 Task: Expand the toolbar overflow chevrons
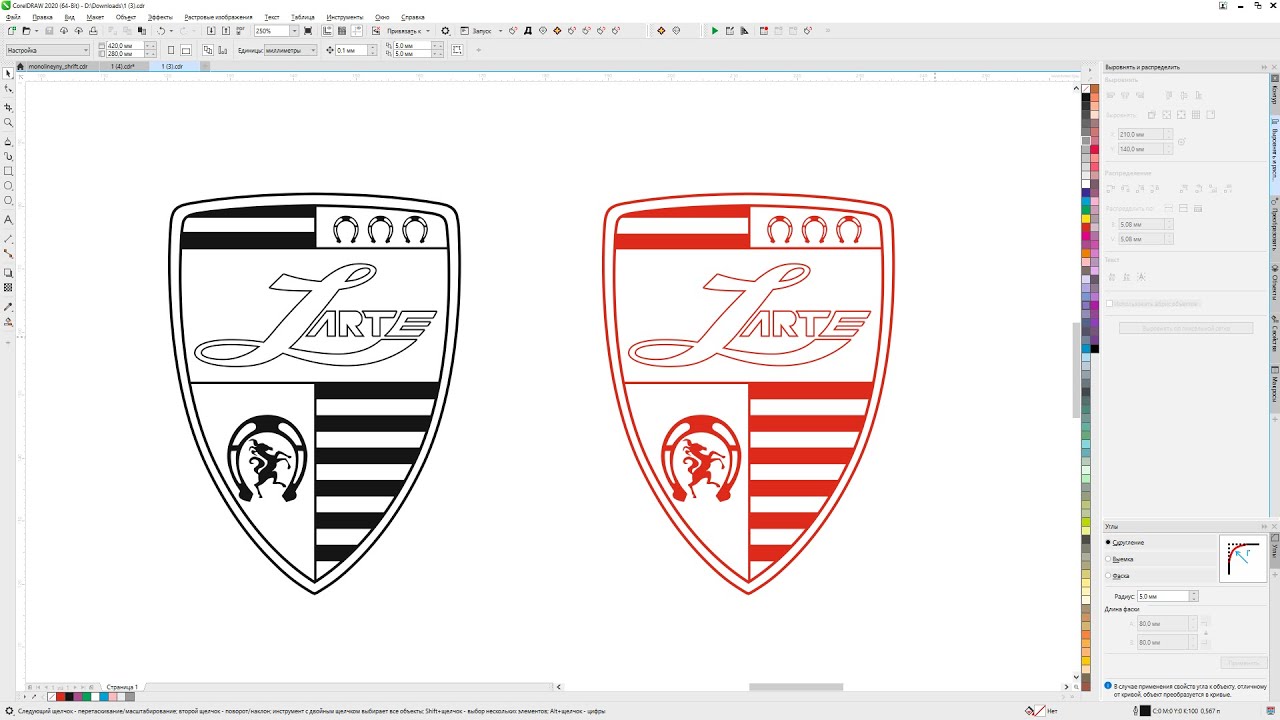point(828,31)
